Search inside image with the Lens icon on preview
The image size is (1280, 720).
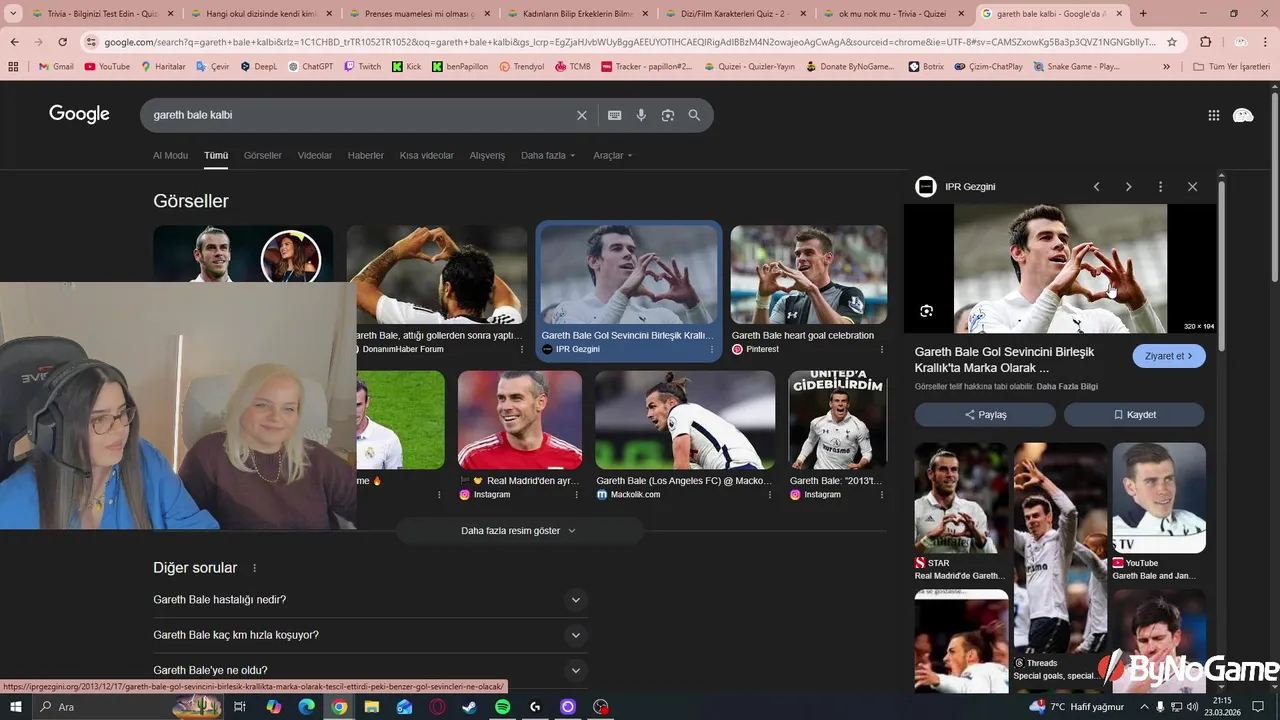coord(926,311)
